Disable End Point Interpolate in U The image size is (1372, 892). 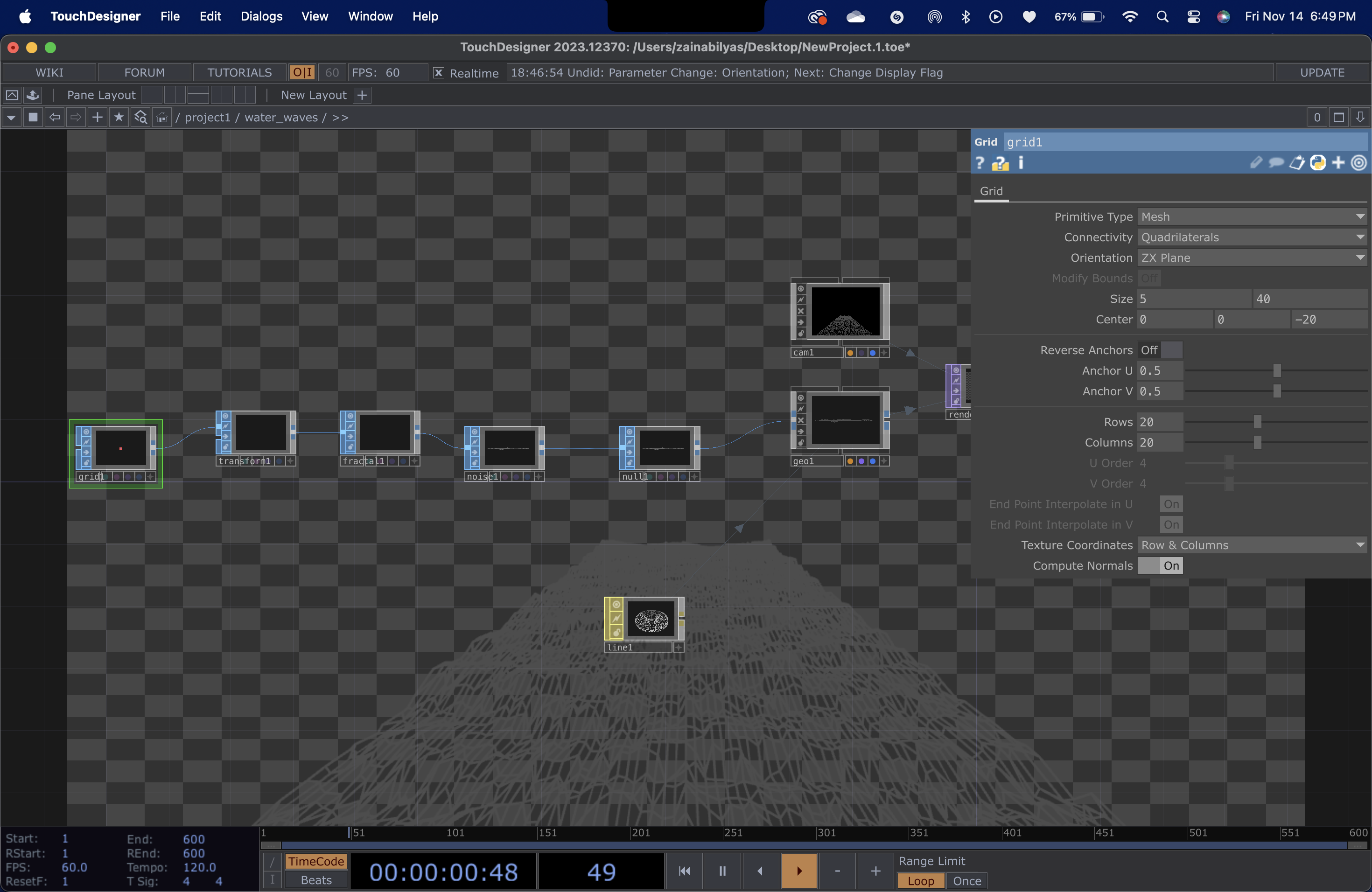click(1170, 504)
